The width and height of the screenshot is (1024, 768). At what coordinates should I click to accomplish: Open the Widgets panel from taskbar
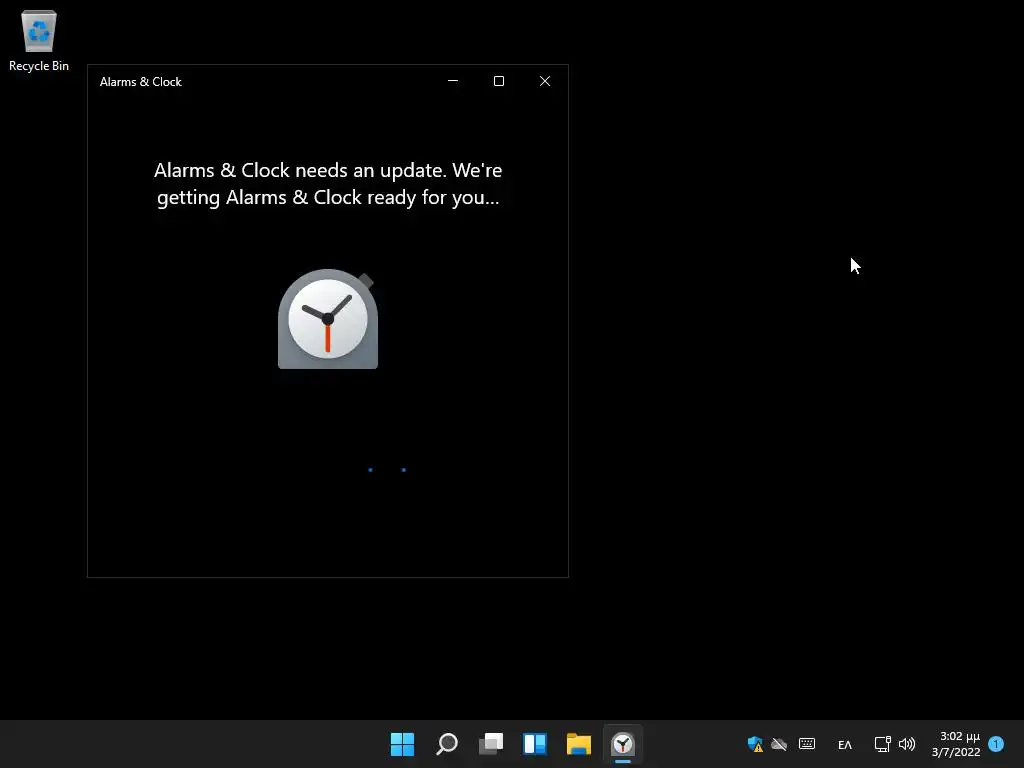(535, 744)
